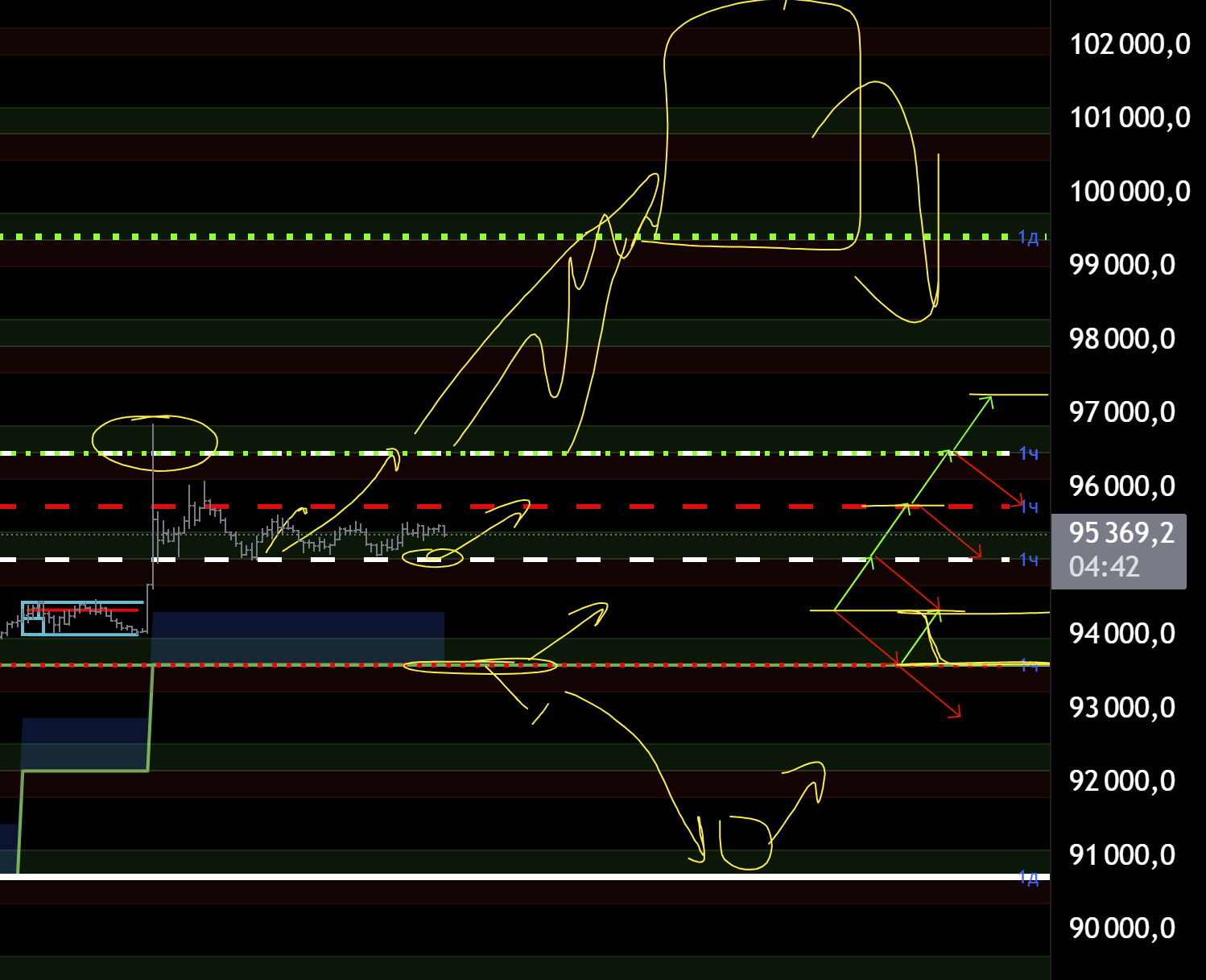Click the 04:42 candle countdown timer
The width and height of the screenshot is (1206, 980).
click(1104, 567)
